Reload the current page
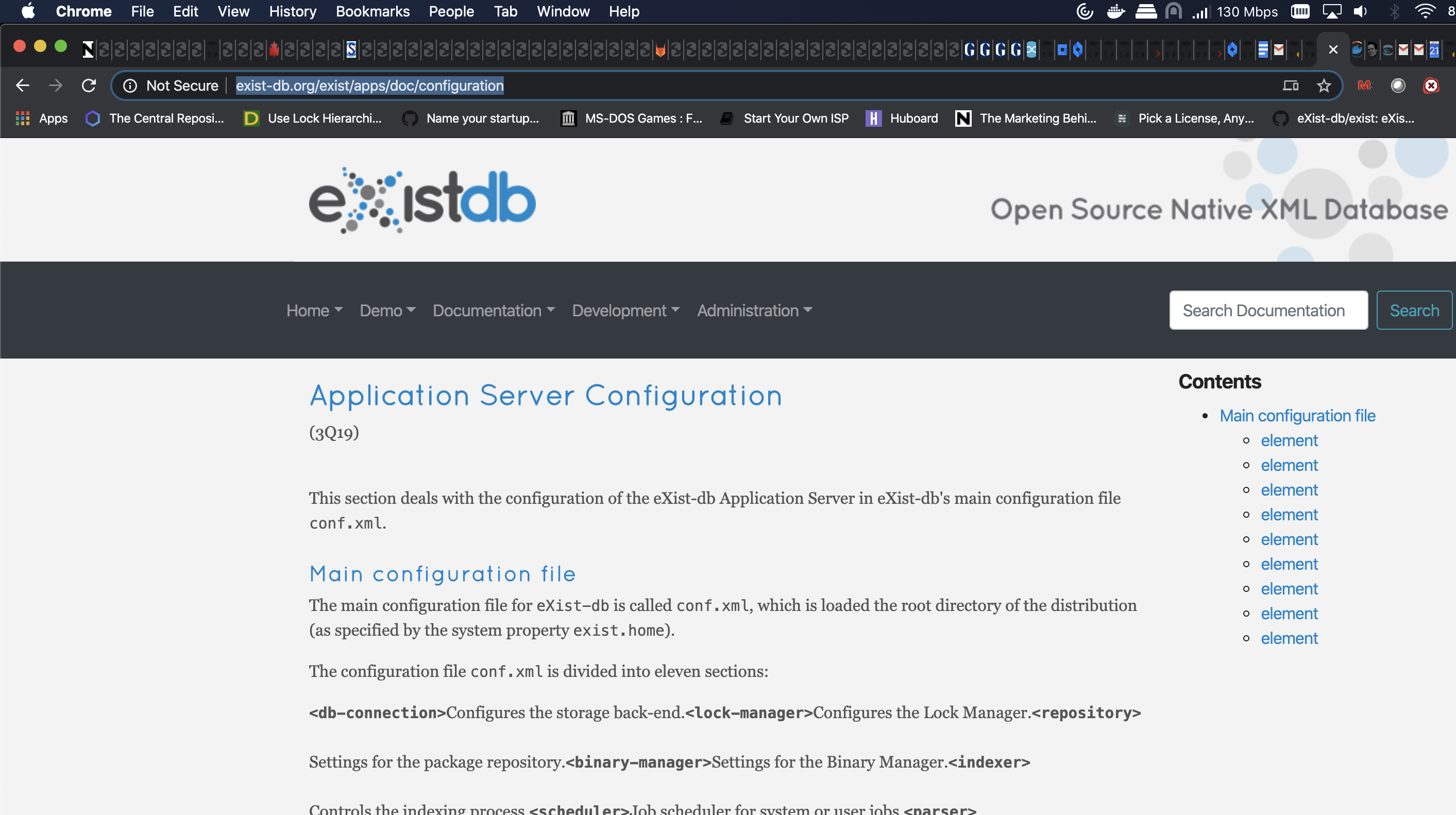 pyautogui.click(x=89, y=86)
